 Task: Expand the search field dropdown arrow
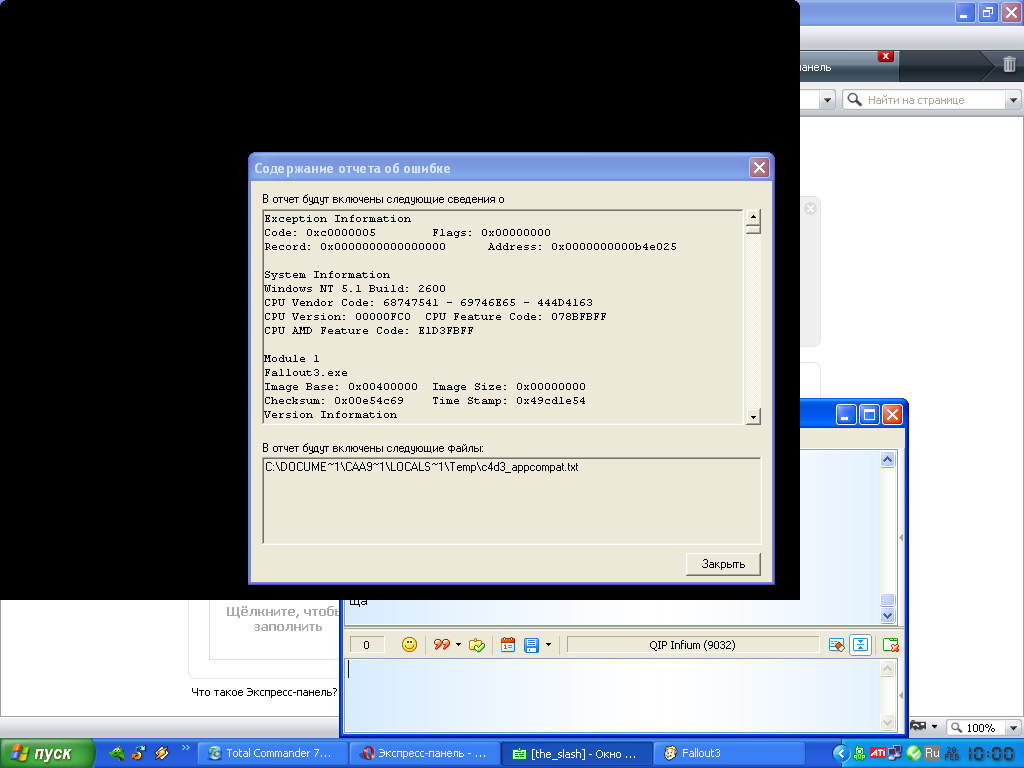1013,100
